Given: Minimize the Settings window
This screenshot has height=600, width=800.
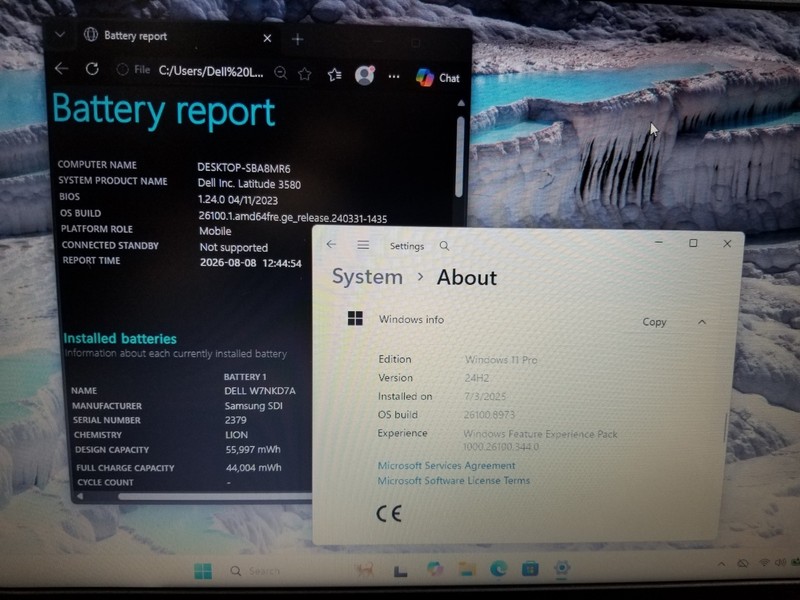Looking at the screenshot, I should (x=659, y=242).
